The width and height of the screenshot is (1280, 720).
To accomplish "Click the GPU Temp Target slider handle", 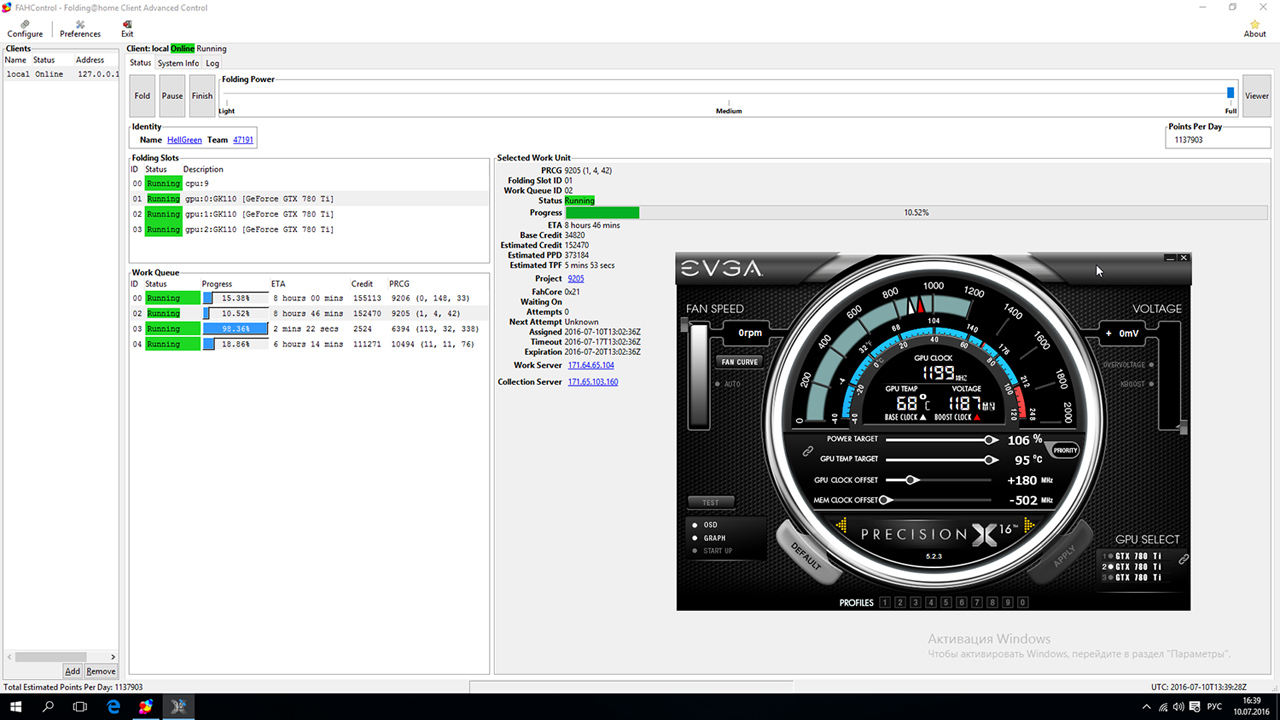I will [x=990, y=460].
